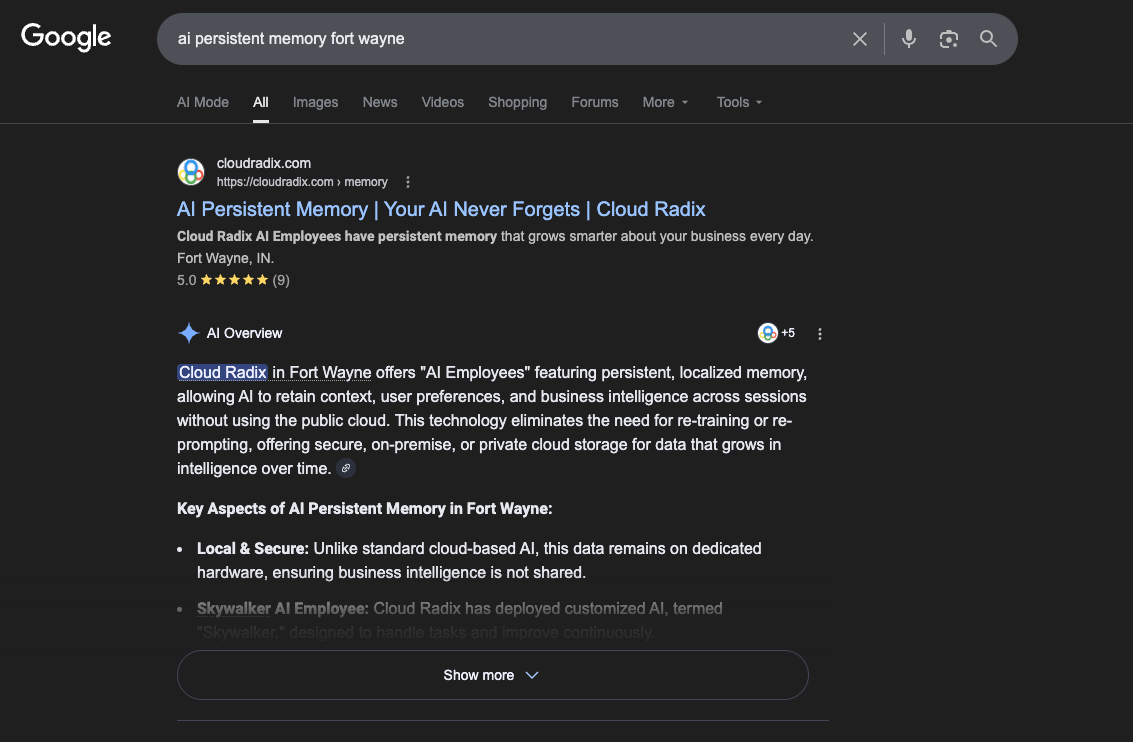Click the share link icon after the overview text

[346, 468]
